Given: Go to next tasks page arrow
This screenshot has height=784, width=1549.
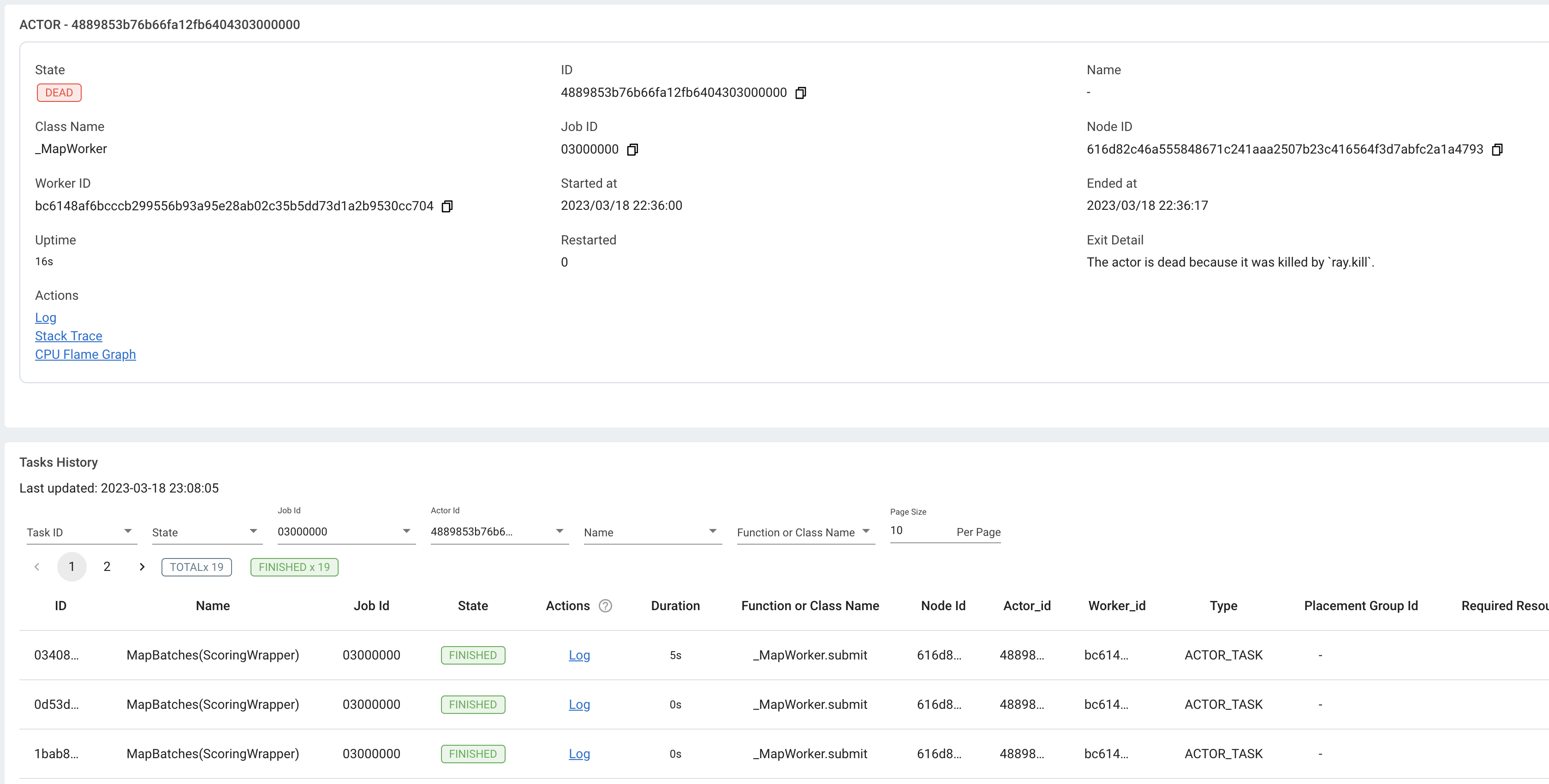Looking at the screenshot, I should pos(142,567).
